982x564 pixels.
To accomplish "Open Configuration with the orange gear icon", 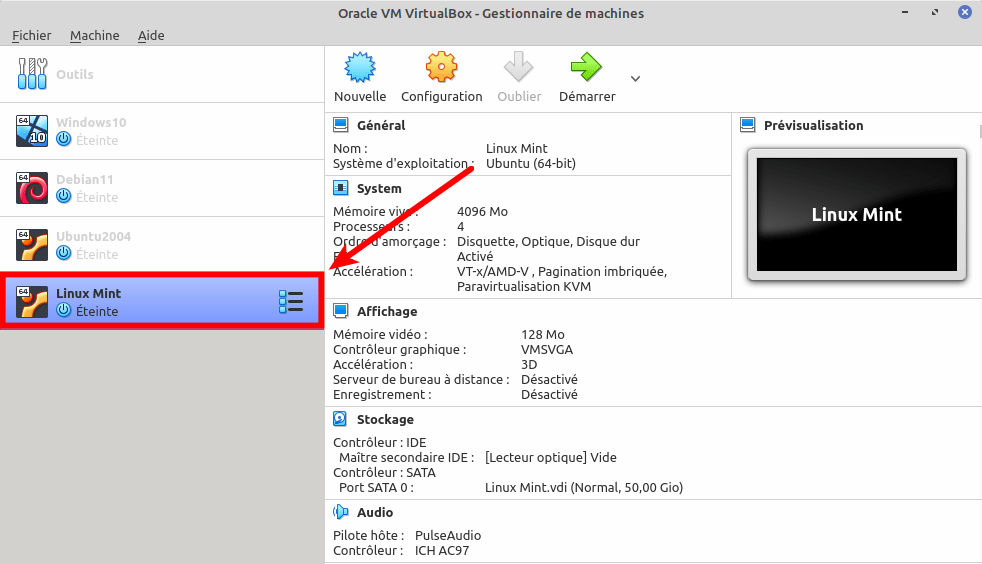I will (x=442, y=67).
